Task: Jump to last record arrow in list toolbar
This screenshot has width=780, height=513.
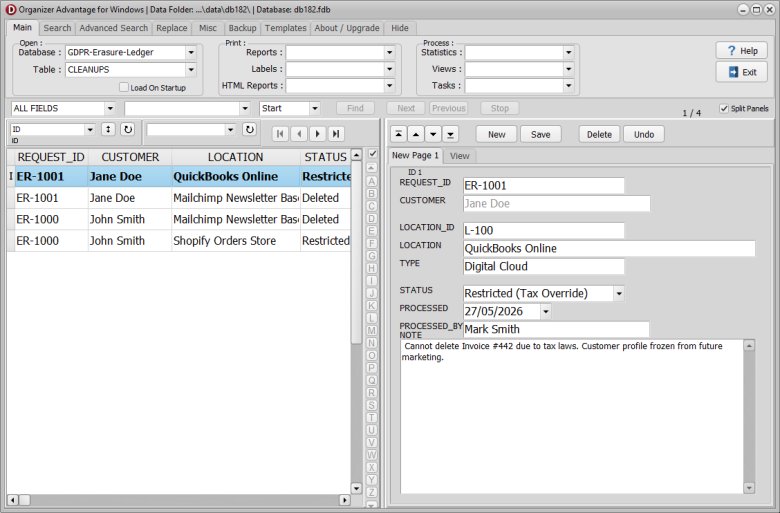Action: tap(336, 134)
